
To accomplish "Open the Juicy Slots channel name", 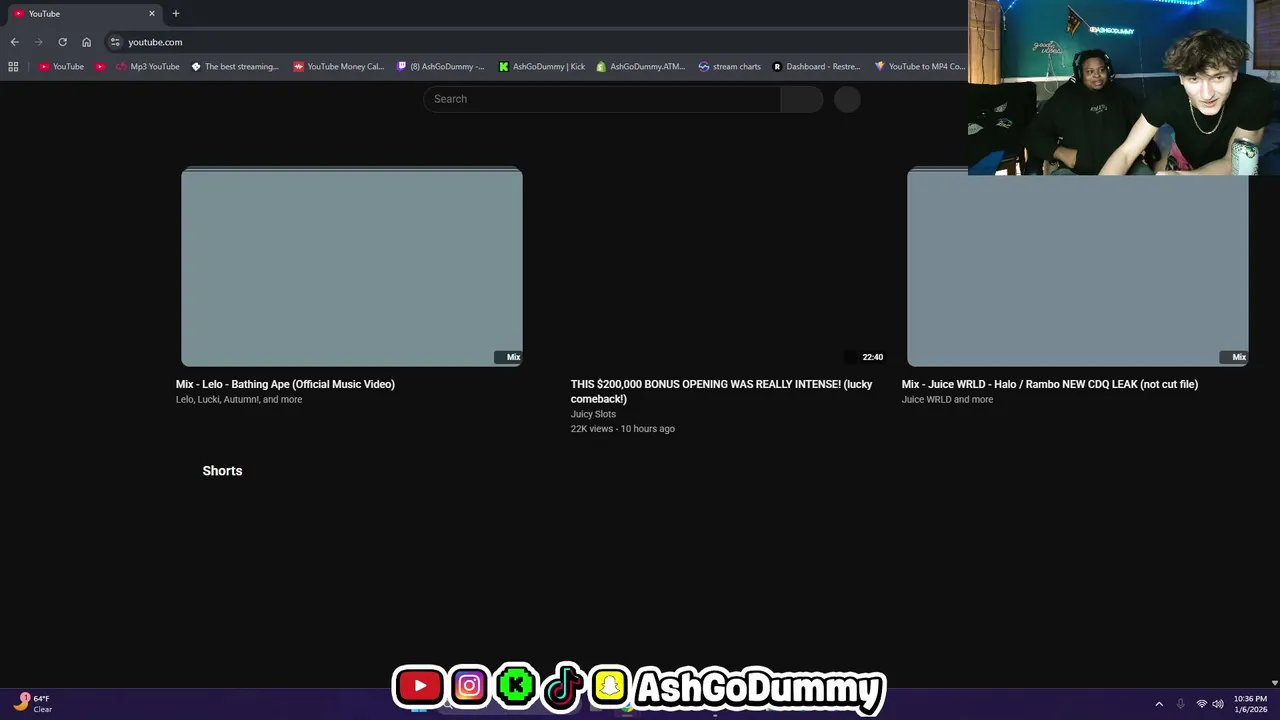I will (593, 414).
